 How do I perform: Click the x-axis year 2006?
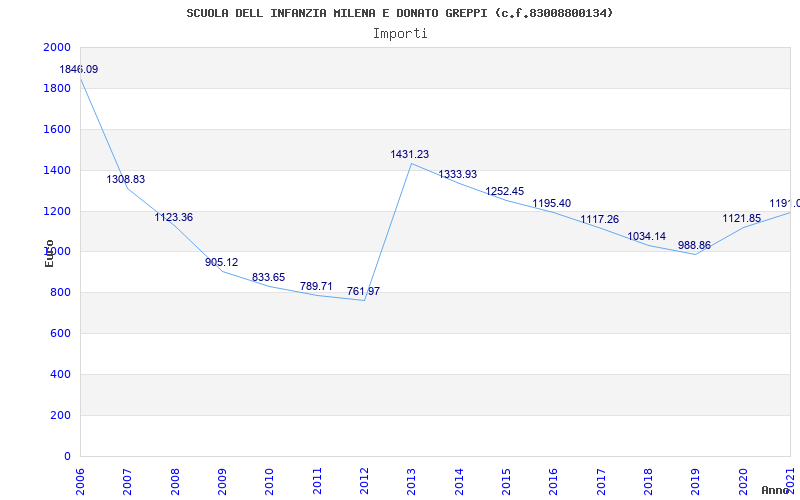[81, 482]
